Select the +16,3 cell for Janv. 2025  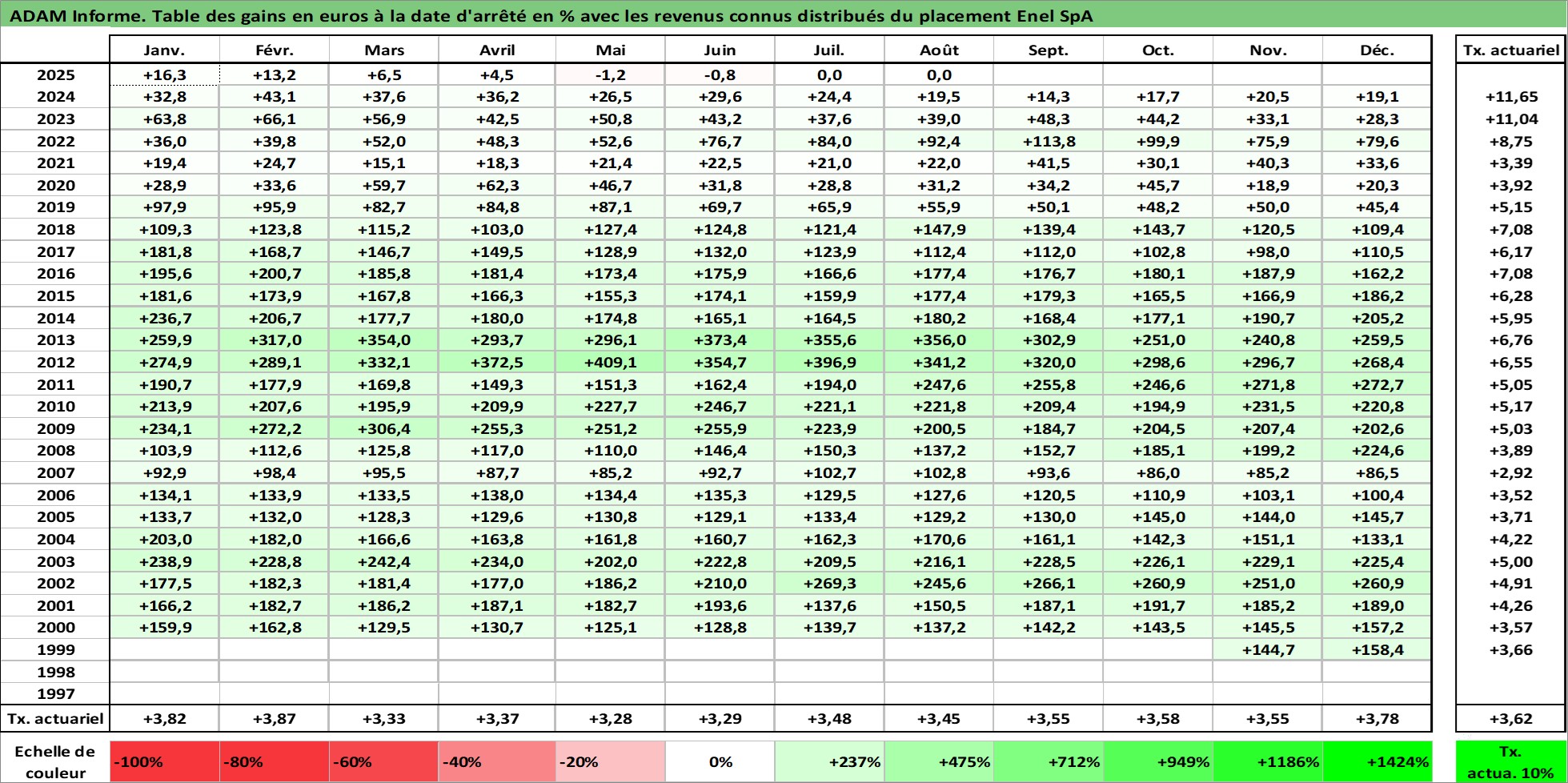[164, 74]
